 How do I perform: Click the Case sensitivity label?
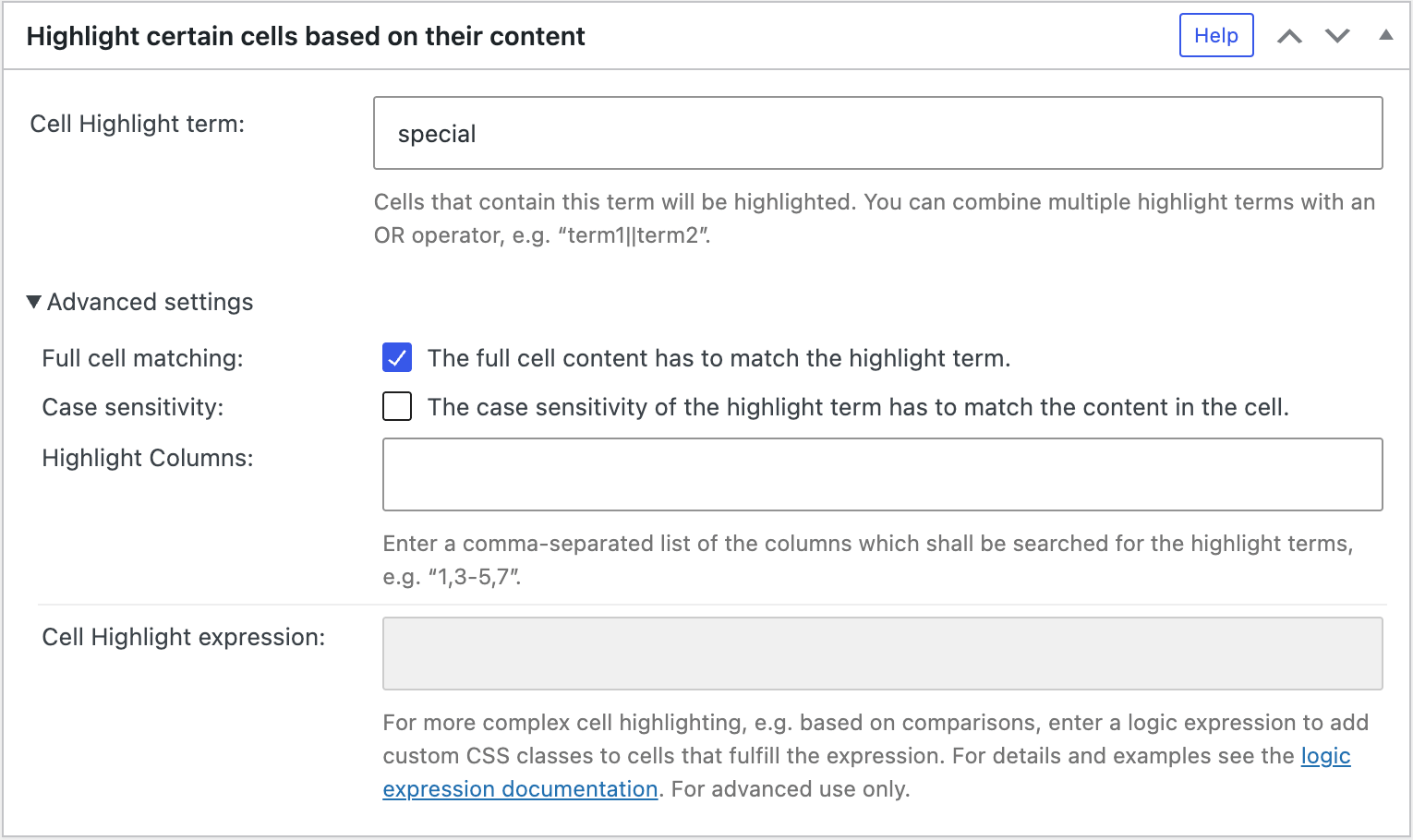pos(132,406)
